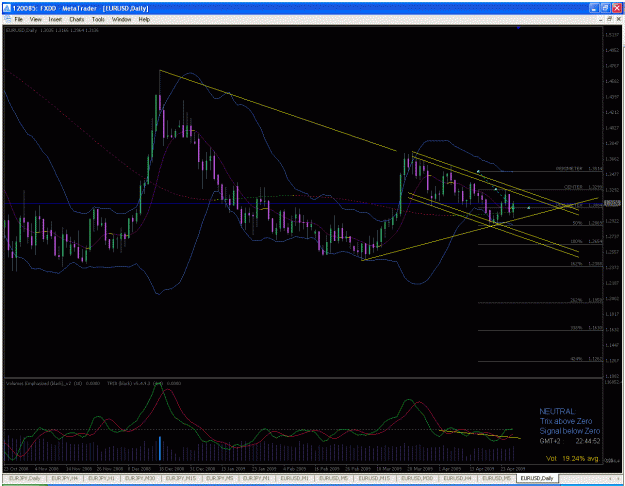Click the MetaTrader icon in the title bar
Viewport: 625px width, 486px height.
coord(6,8)
